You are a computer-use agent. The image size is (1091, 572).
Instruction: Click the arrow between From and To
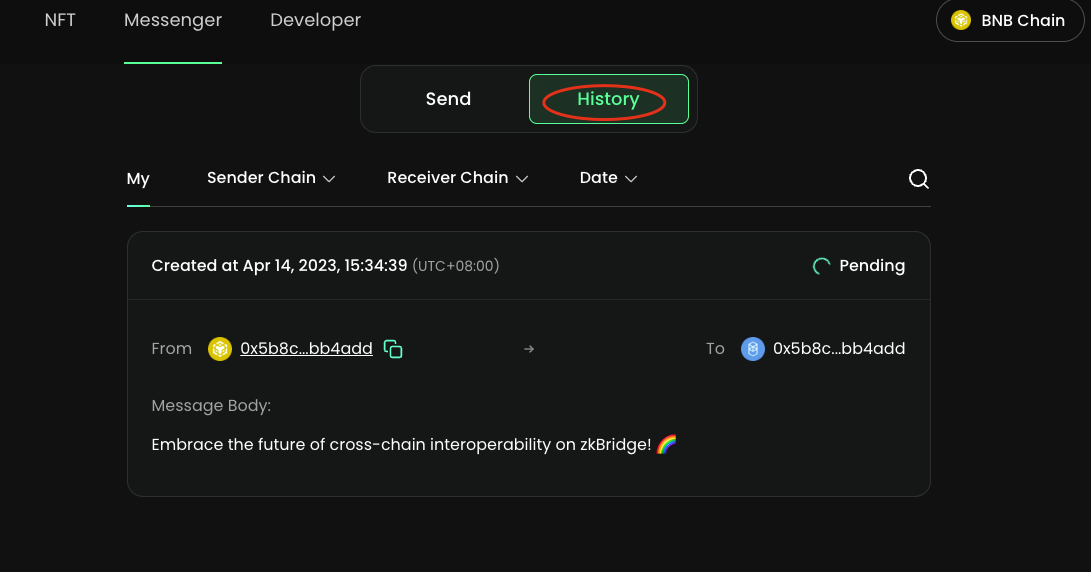point(529,349)
